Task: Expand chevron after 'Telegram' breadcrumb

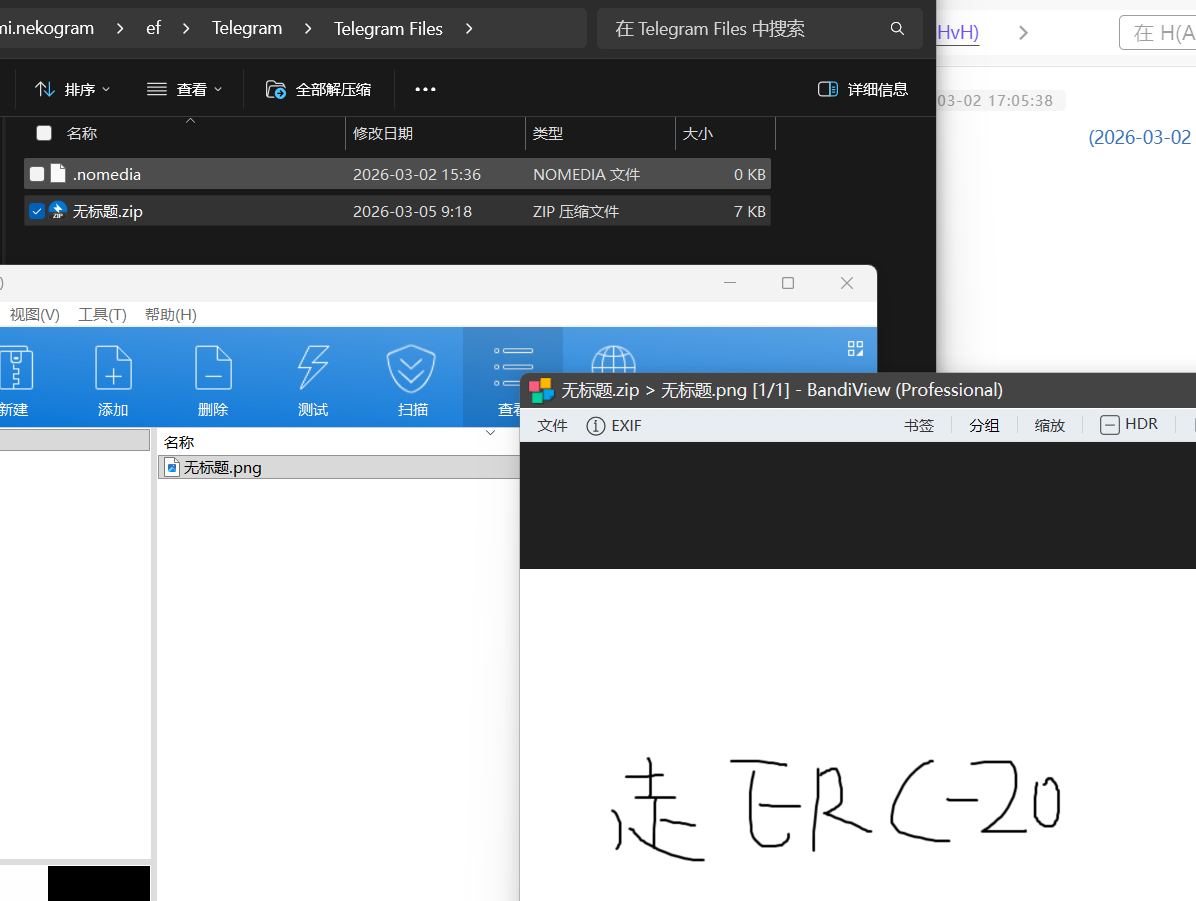Action: pyautogui.click(x=308, y=28)
